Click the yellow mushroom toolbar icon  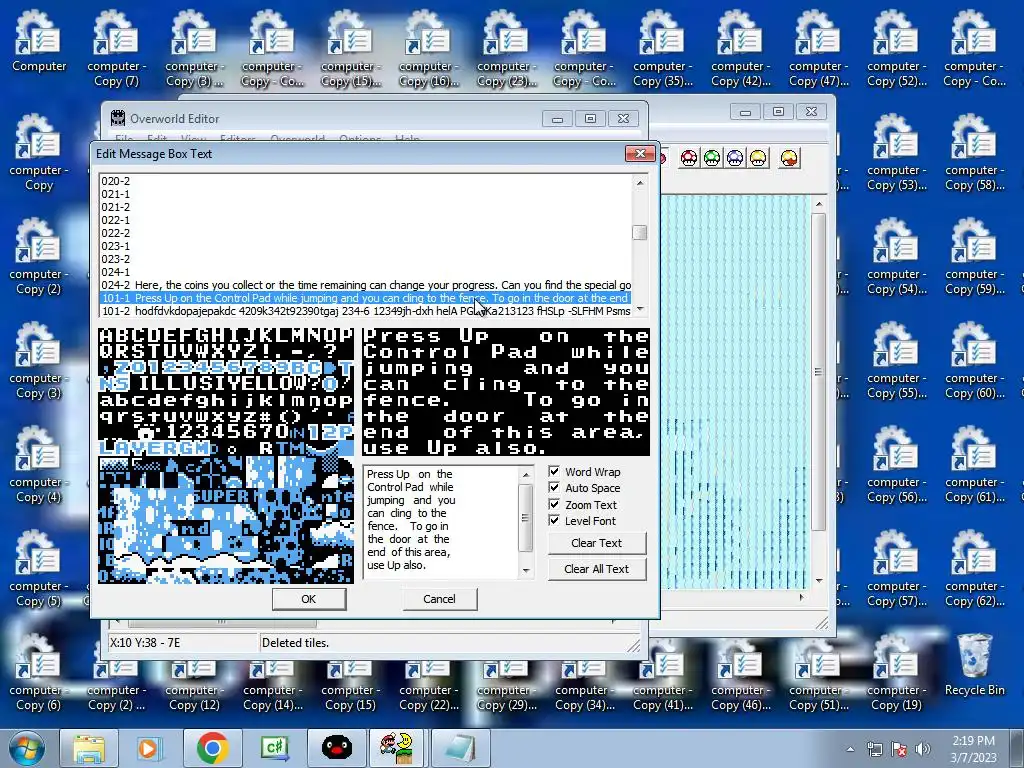[758, 158]
